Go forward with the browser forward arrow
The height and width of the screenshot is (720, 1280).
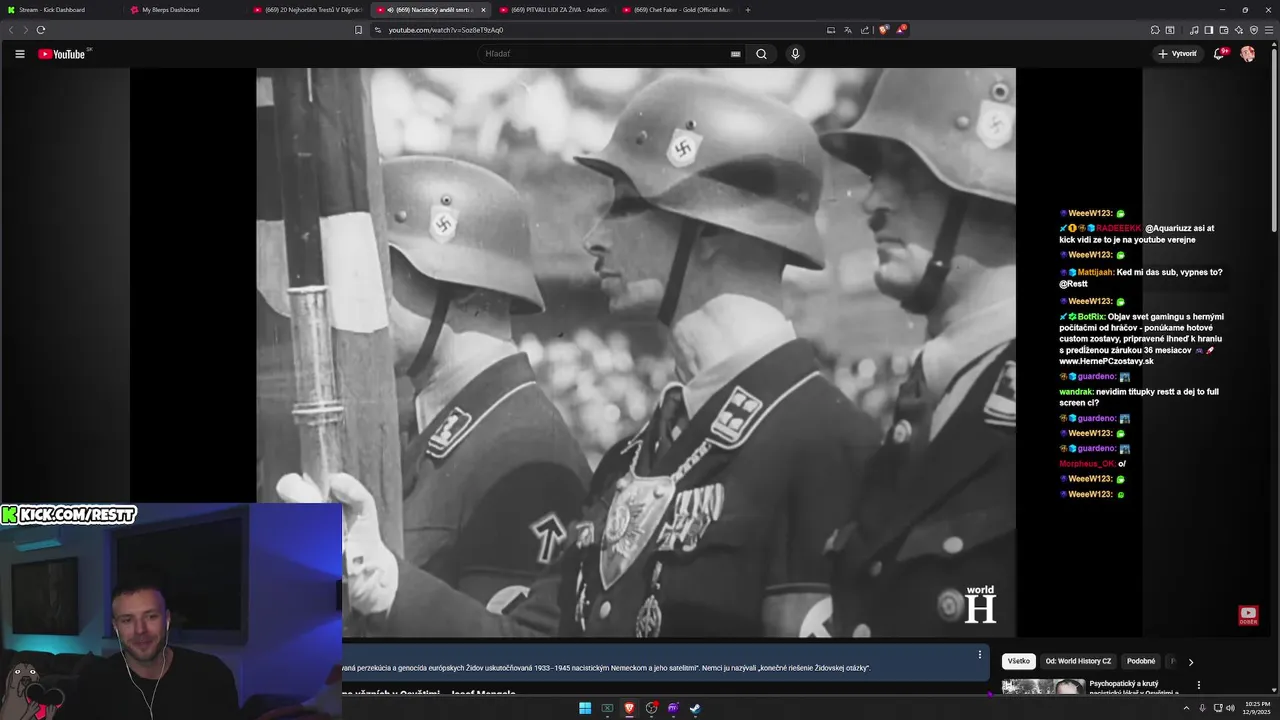(x=25, y=30)
